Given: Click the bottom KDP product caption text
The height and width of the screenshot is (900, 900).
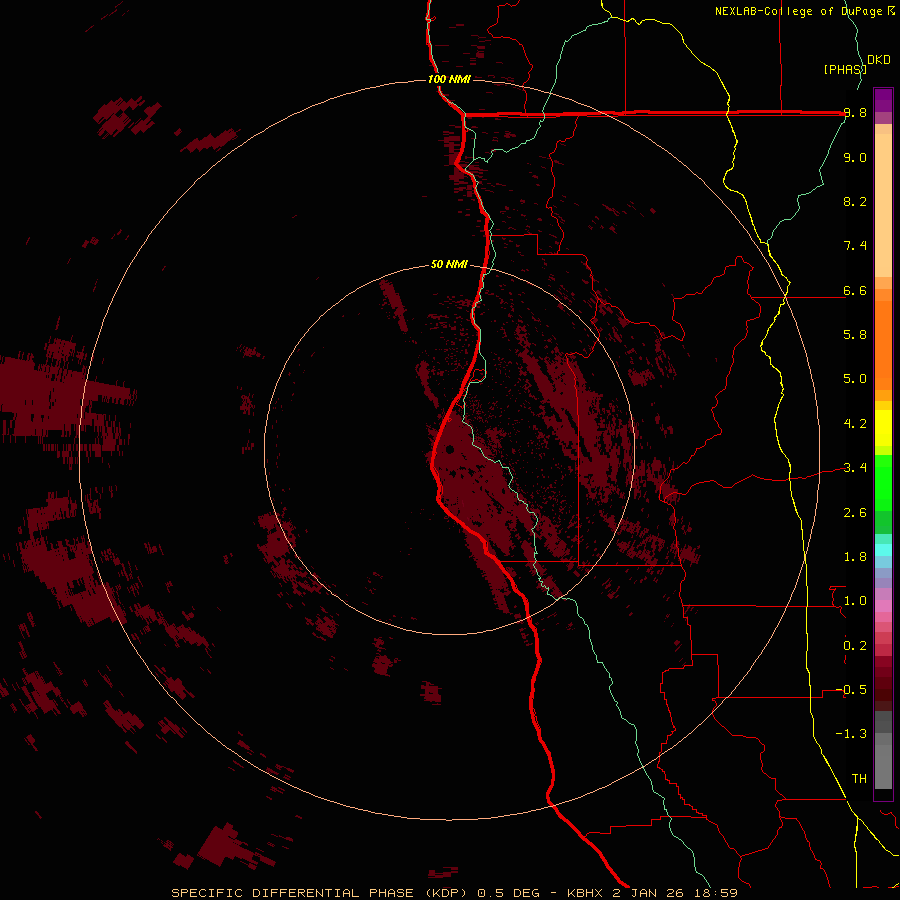Looking at the screenshot, I should coord(454,893).
